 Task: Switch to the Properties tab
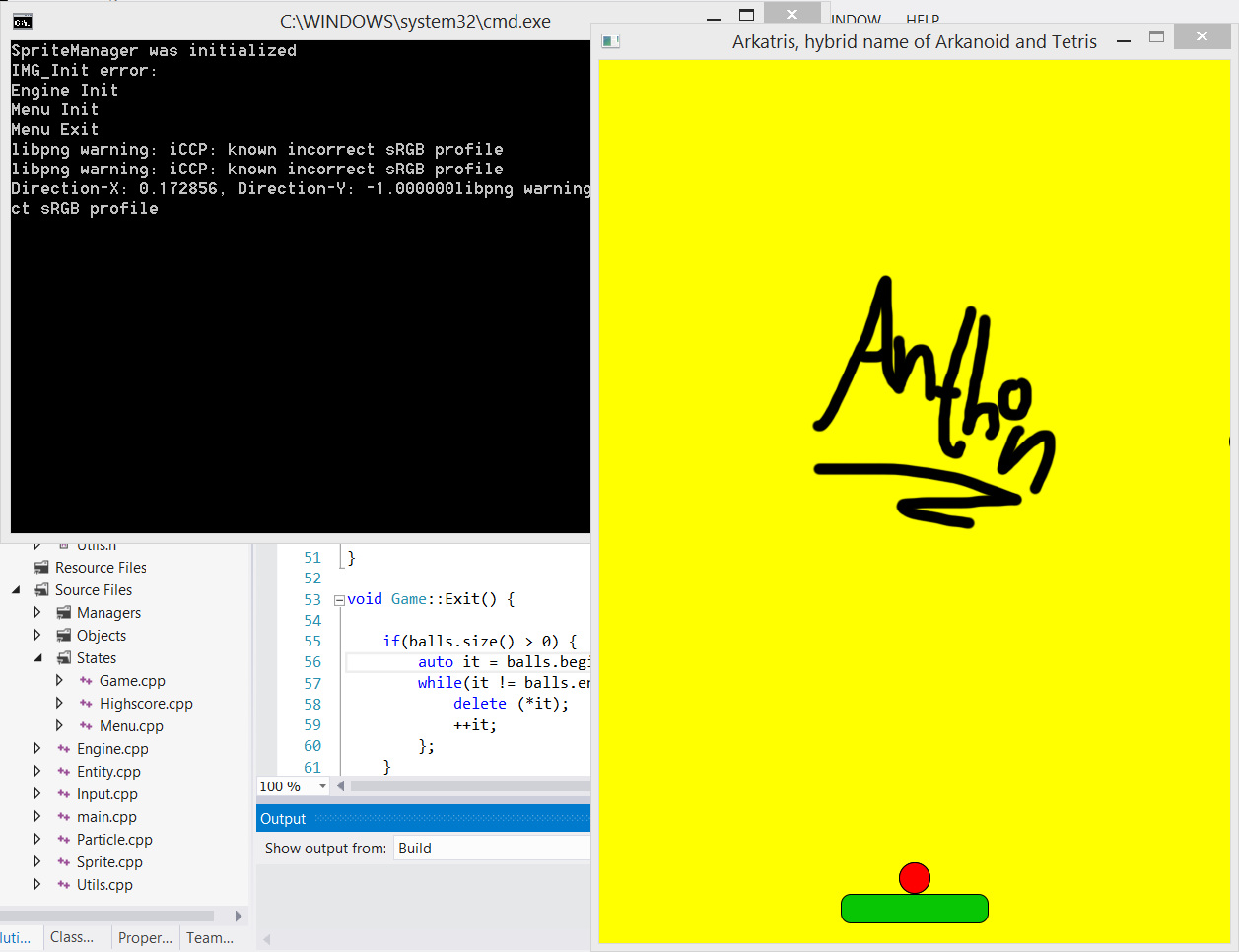pos(145,937)
